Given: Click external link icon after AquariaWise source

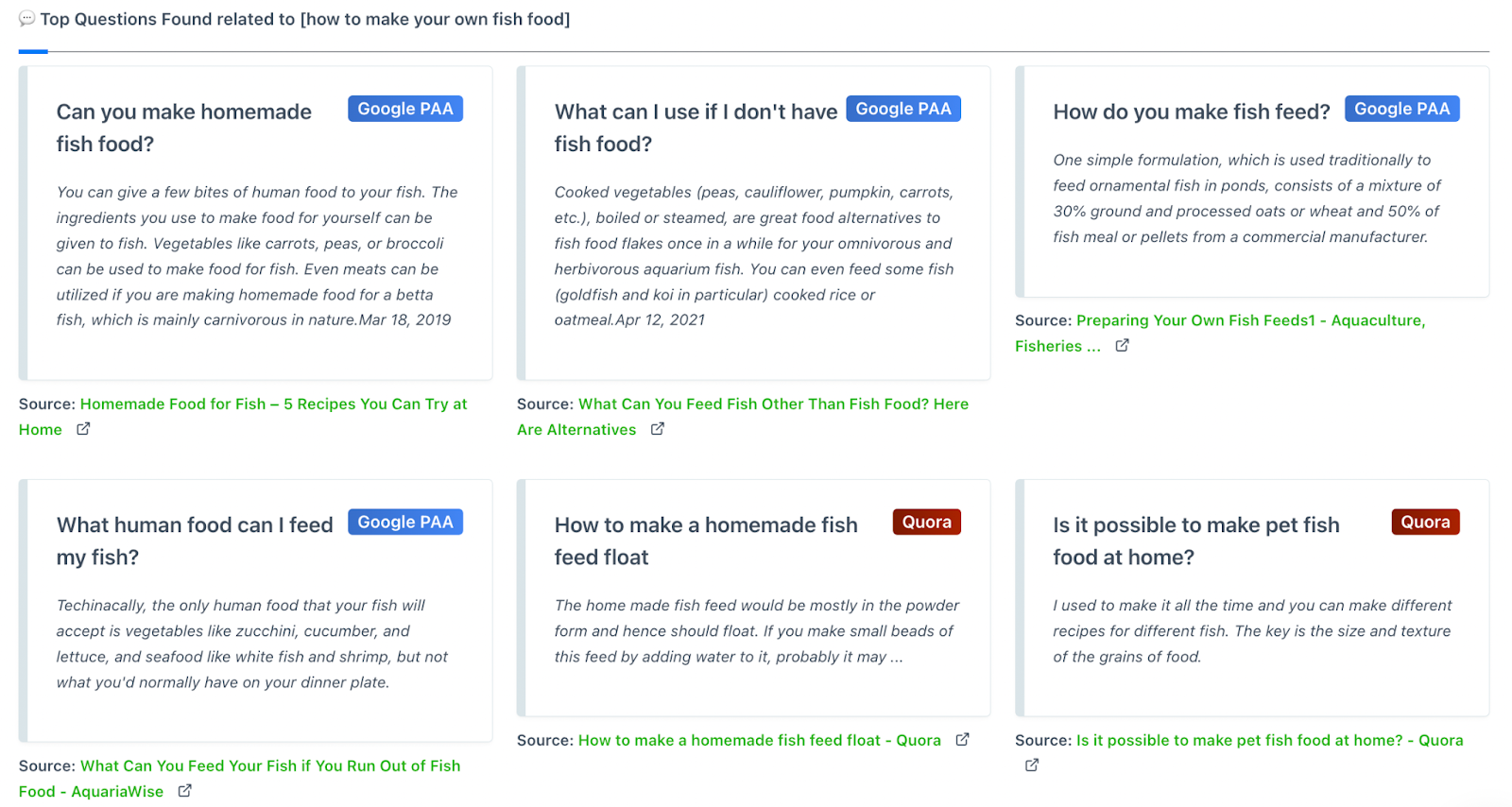Looking at the screenshot, I should tap(185, 791).
